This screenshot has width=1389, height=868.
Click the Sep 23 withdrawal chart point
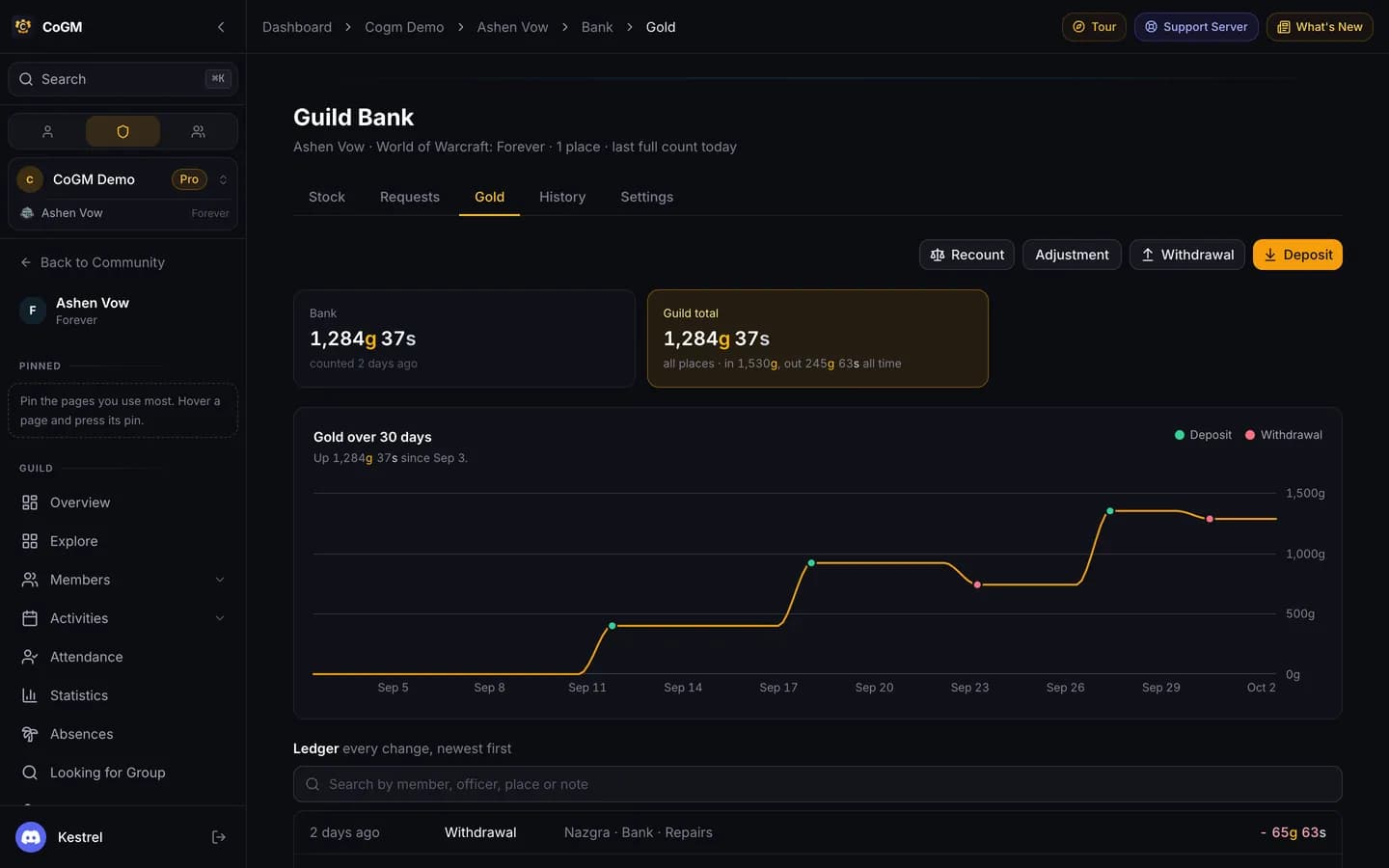[977, 584]
